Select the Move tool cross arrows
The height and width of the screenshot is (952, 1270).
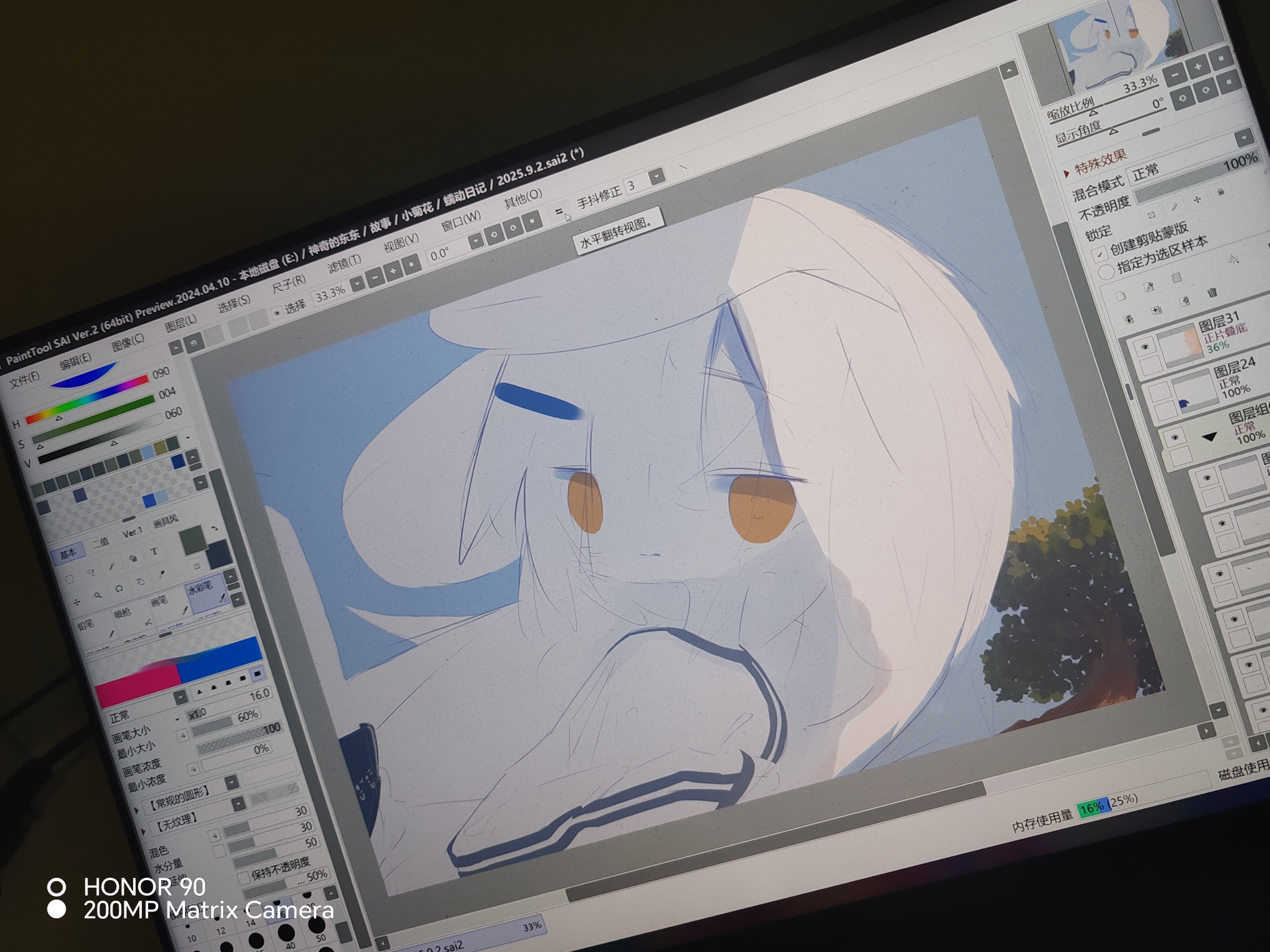pyautogui.click(x=76, y=602)
